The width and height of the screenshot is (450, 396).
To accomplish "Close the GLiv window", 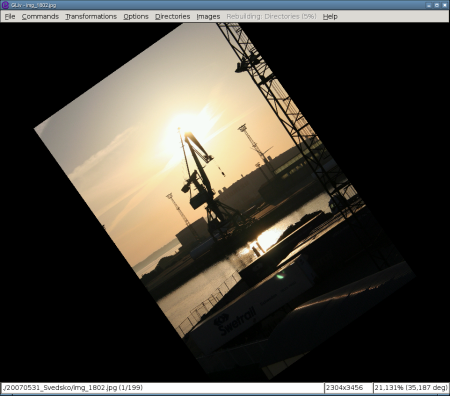I will pos(445,5).
